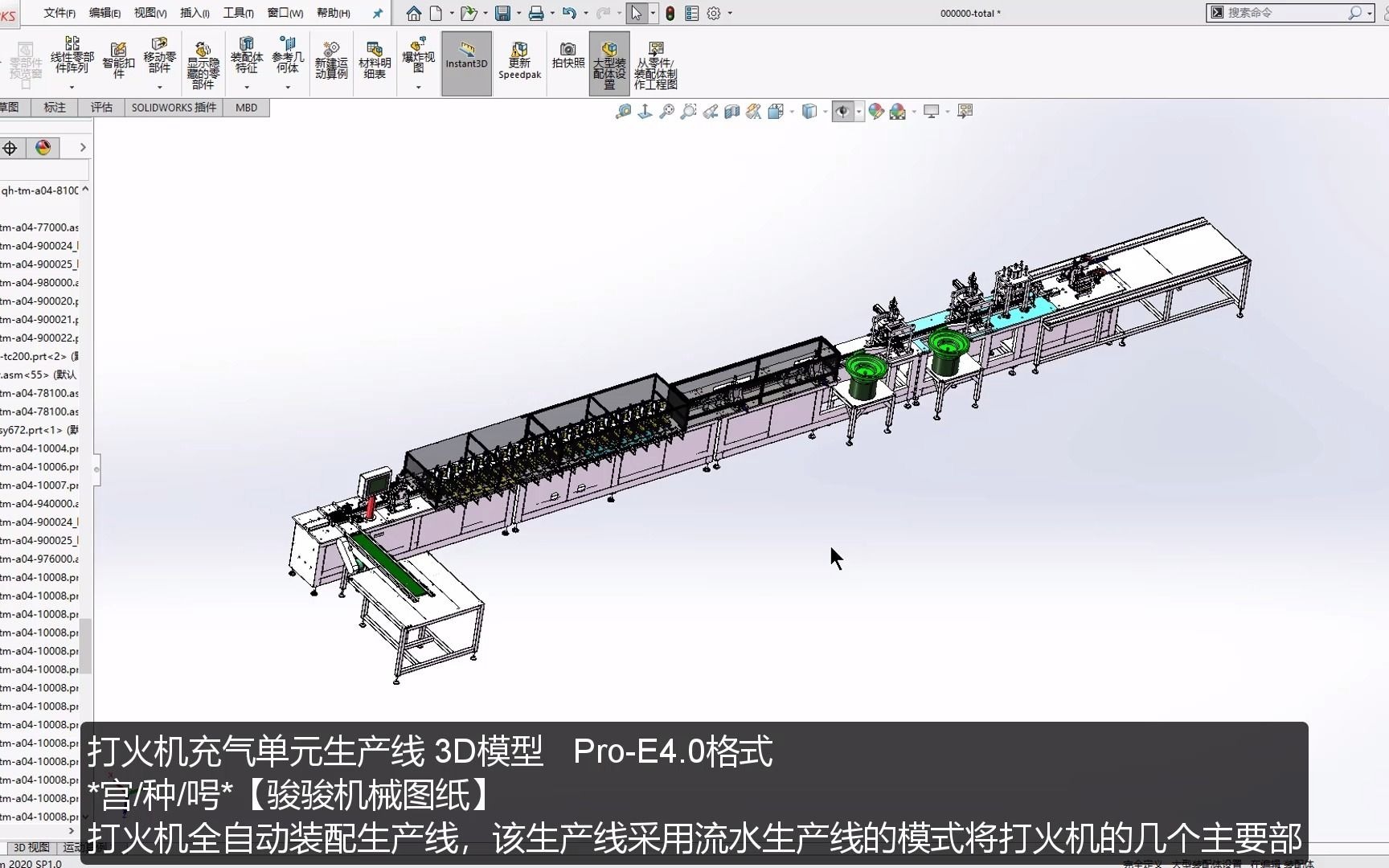The width and height of the screenshot is (1389, 868).
Task: Click the View Settings monitor icon
Action: coord(931,112)
